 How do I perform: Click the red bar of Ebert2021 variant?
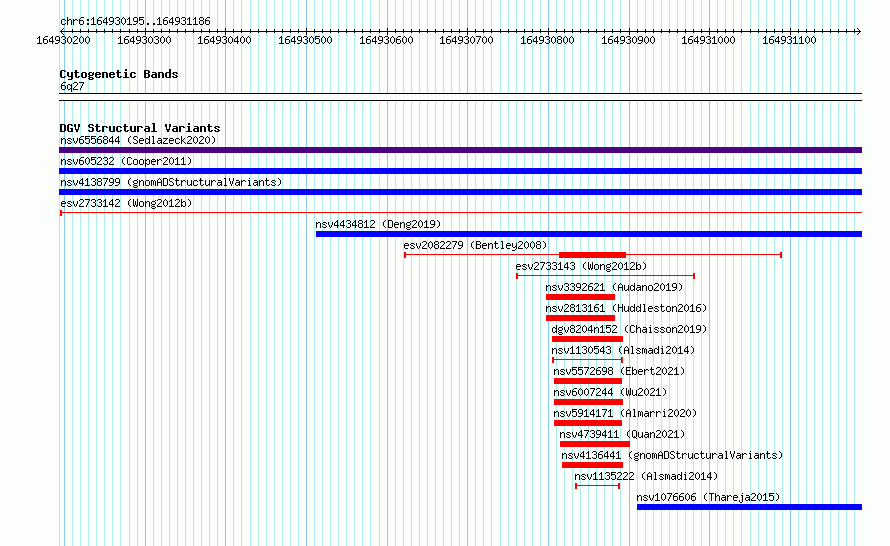pyautogui.click(x=587, y=381)
